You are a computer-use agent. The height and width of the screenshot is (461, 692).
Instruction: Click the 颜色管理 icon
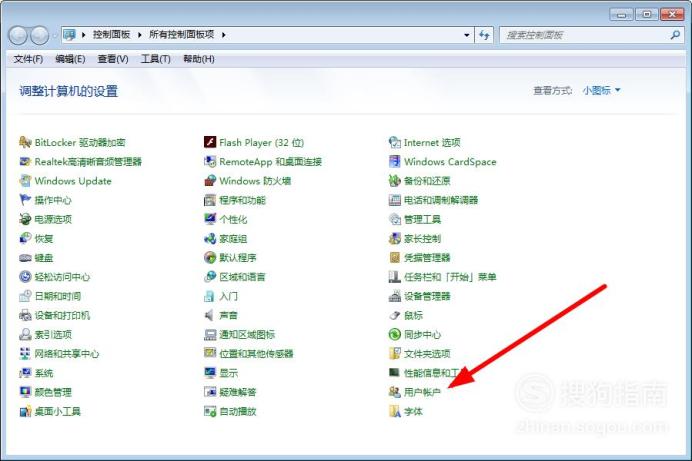tap(26, 392)
